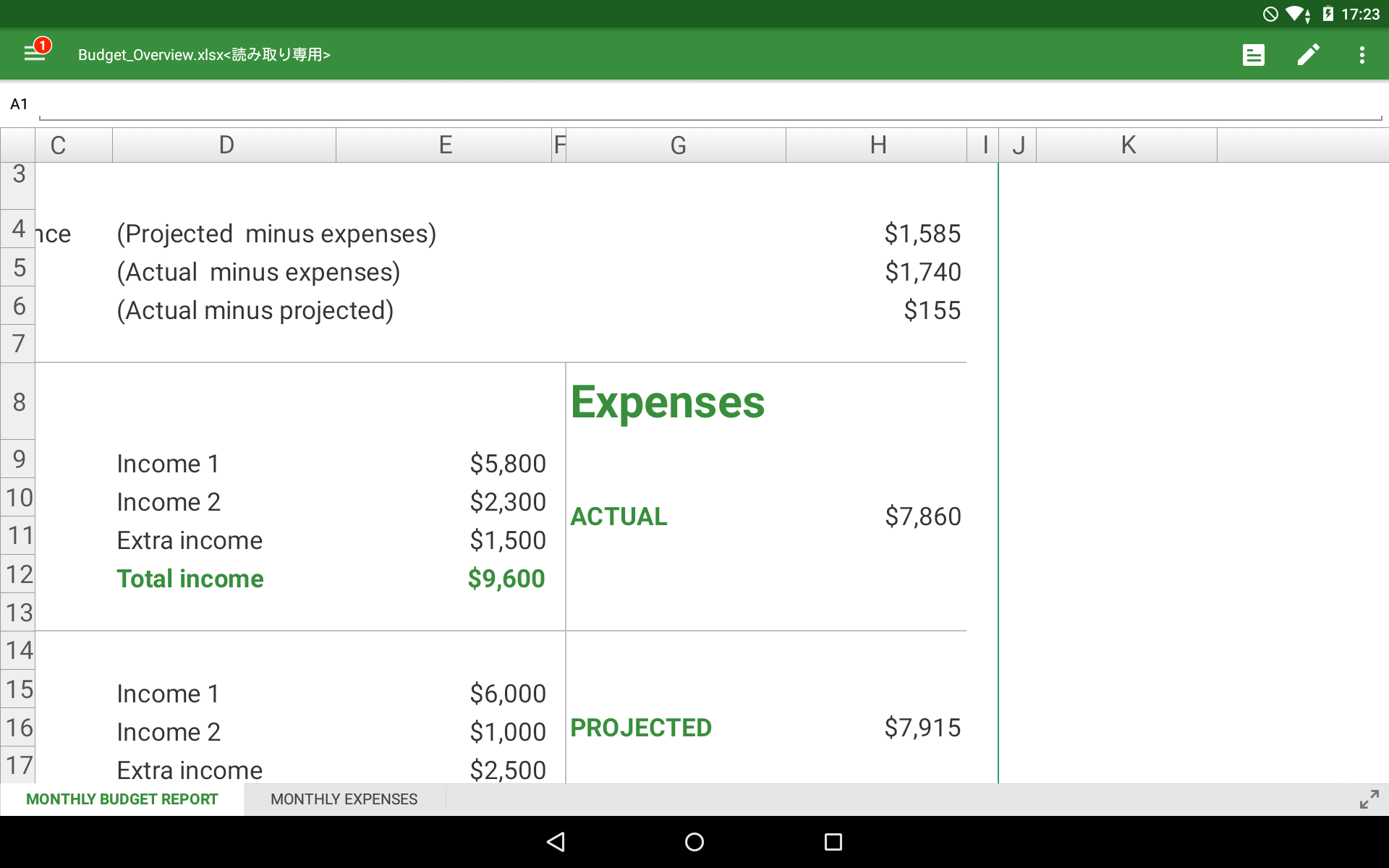Select the MONTHLY BUDGET REPORT sheet tab
This screenshot has height=868, width=1389.
click(122, 799)
